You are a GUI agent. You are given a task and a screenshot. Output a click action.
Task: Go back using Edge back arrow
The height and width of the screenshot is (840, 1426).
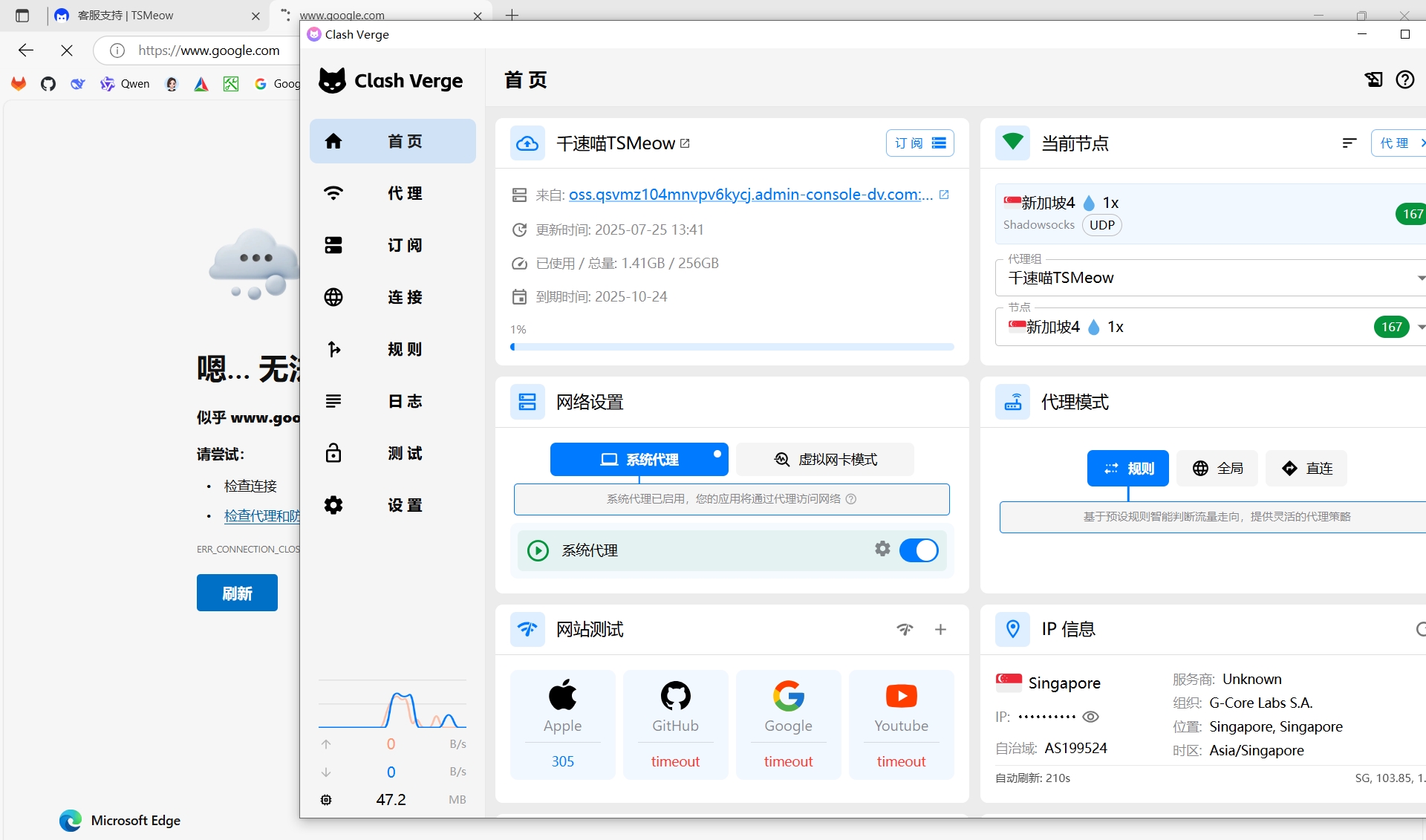[26, 51]
